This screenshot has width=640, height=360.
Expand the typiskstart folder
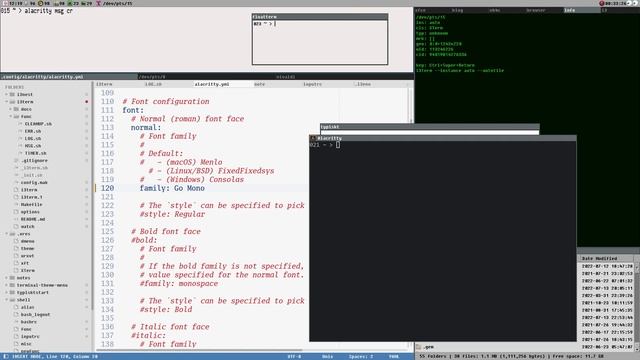pyautogui.click(x=7, y=292)
